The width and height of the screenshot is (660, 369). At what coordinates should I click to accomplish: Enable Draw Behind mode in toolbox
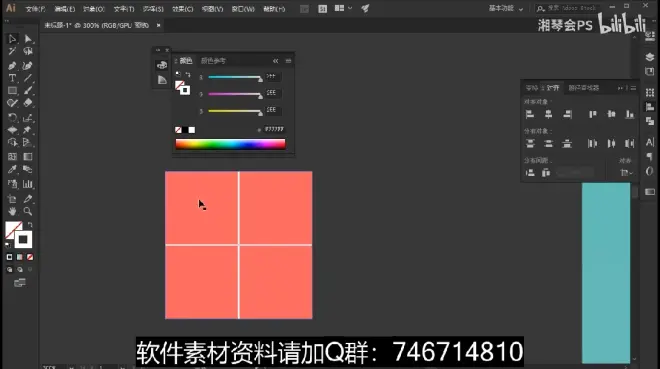tap(20, 270)
